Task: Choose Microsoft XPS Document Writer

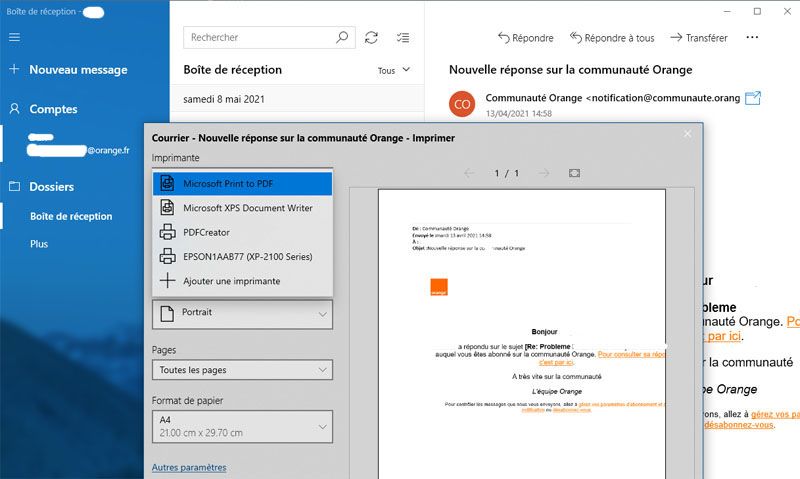Action: point(242,208)
